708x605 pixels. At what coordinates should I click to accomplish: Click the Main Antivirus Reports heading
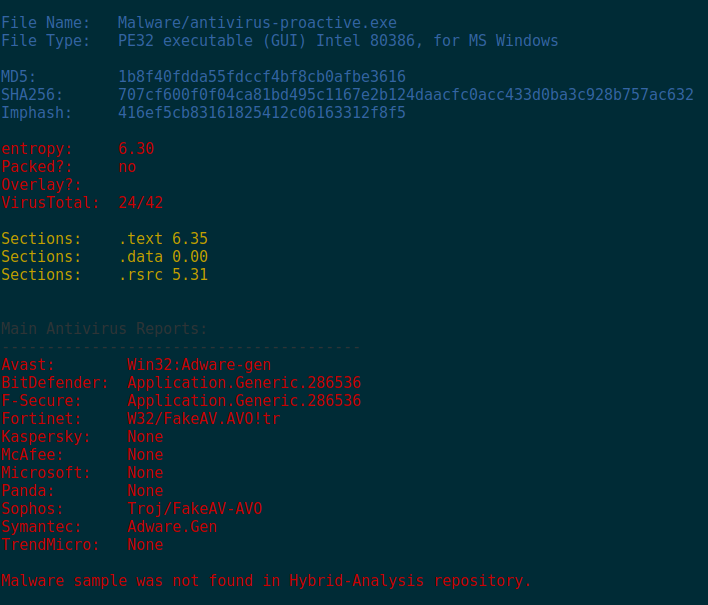tap(104, 329)
